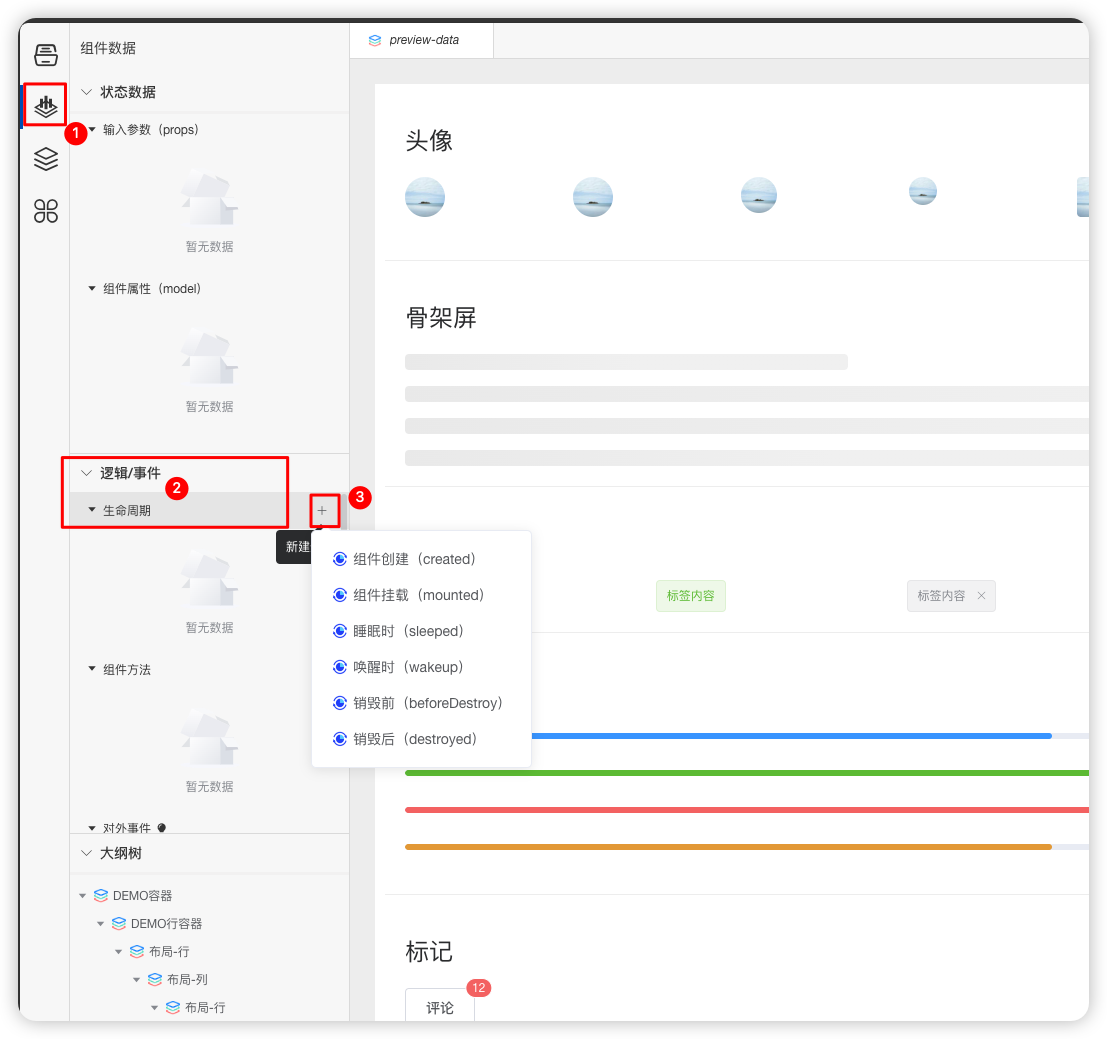1107x1039 pixels.
Task: Click the plus icon beside 生命周期
Action: [x=322, y=510]
